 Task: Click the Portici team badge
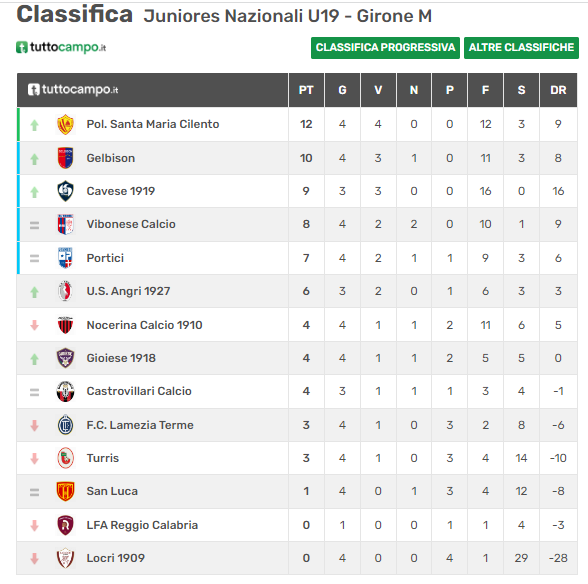click(x=65, y=258)
